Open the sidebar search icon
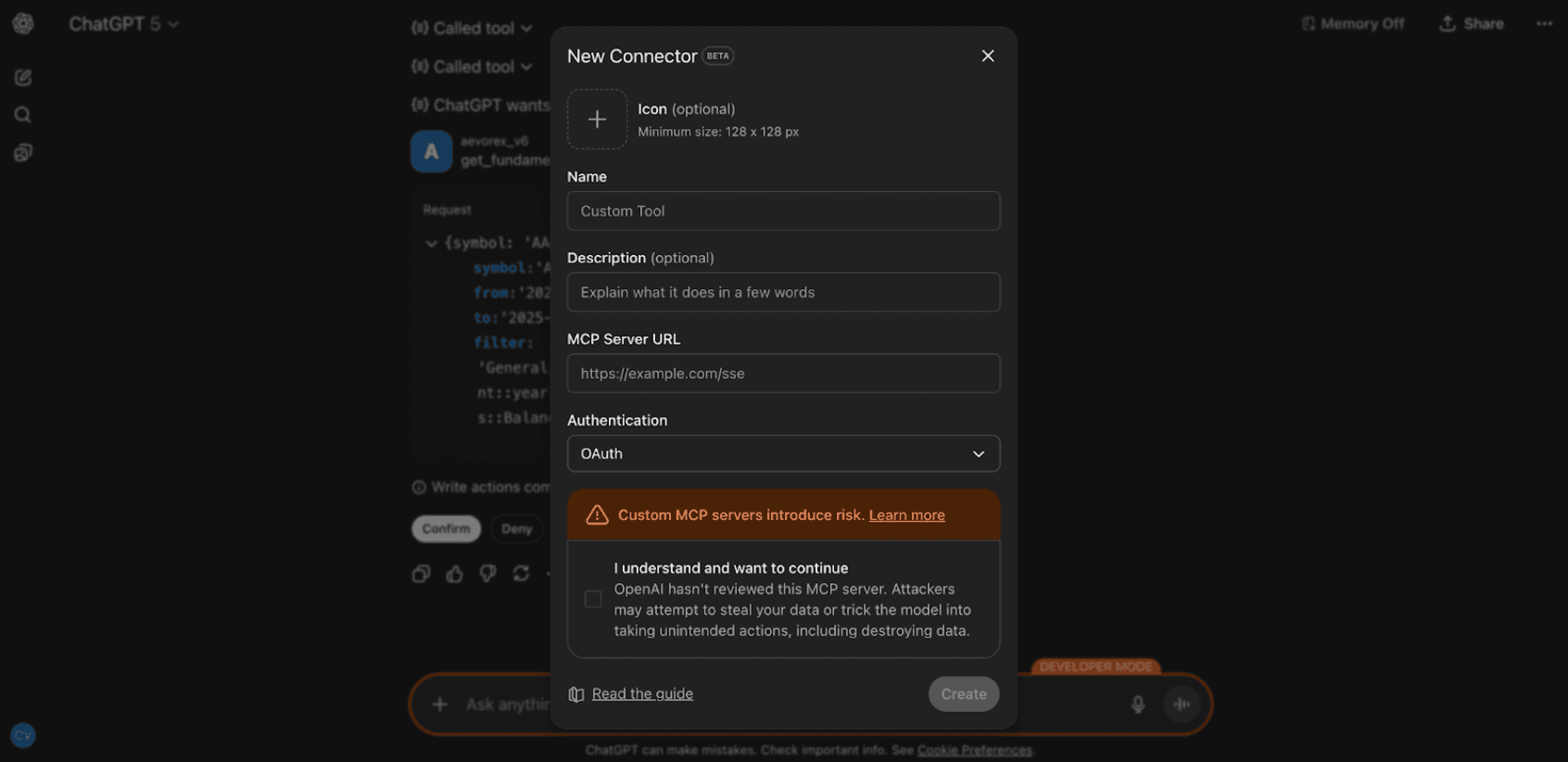This screenshot has width=1568, height=762. click(23, 115)
